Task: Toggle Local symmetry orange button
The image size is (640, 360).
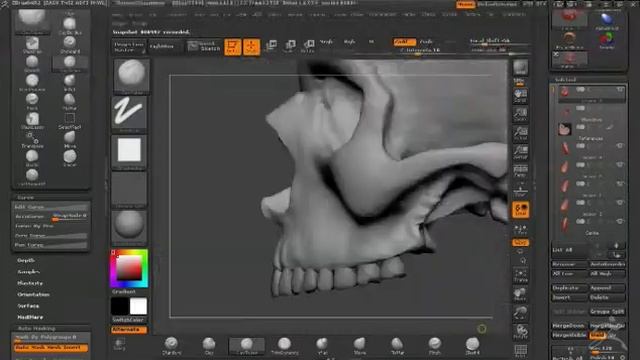Action: coord(520,209)
